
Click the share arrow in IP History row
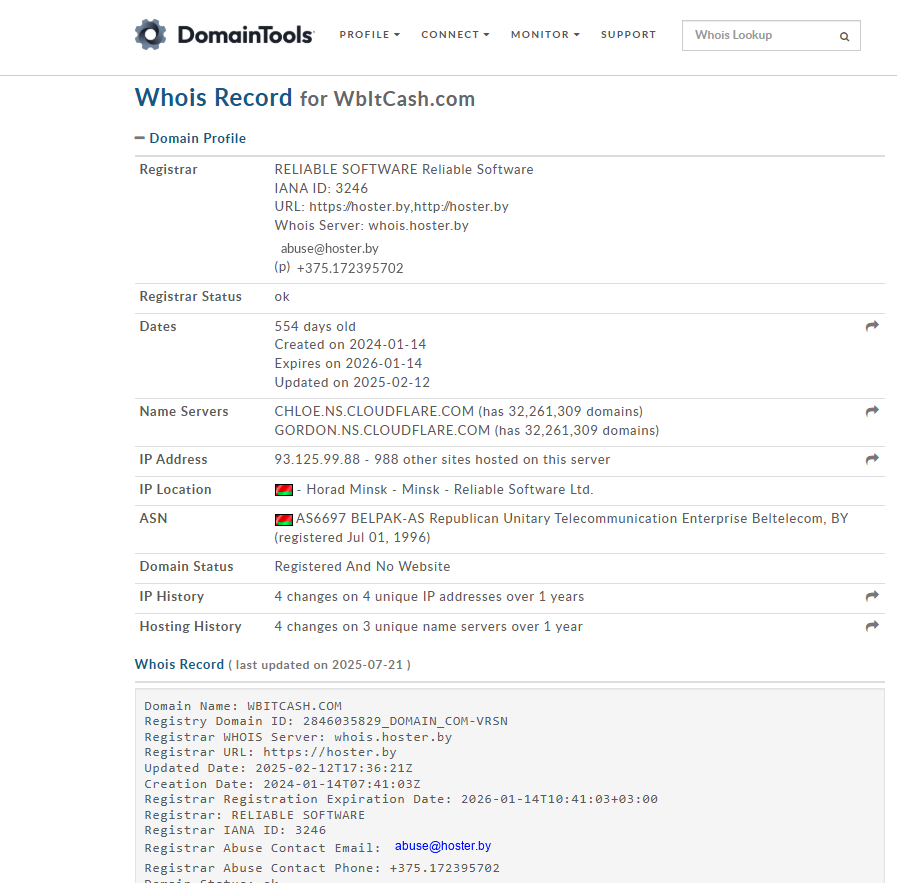tap(872, 596)
